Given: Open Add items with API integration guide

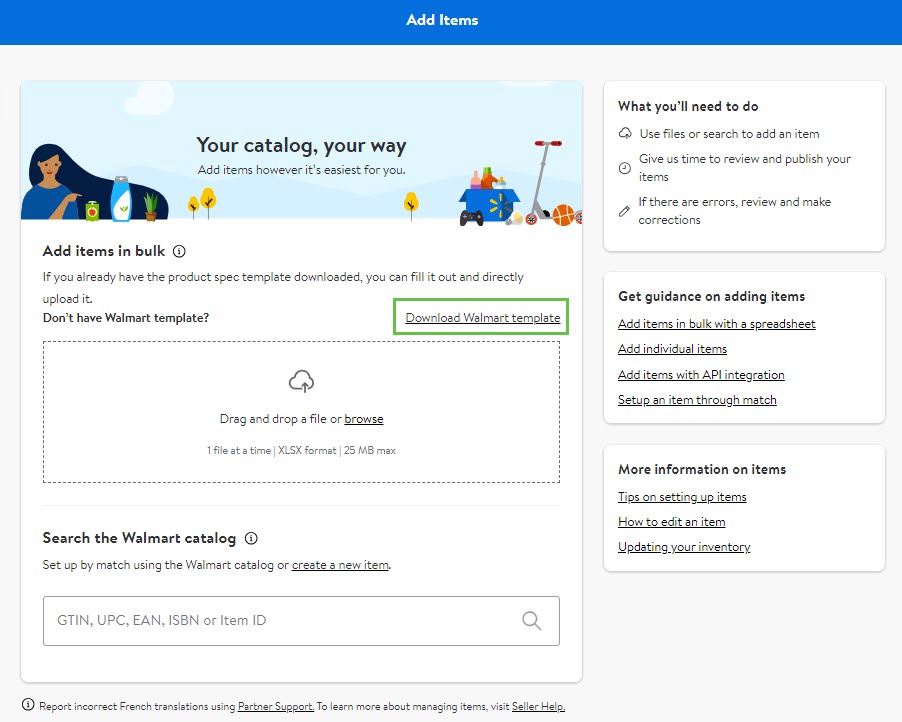Looking at the screenshot, I should 701,375.
